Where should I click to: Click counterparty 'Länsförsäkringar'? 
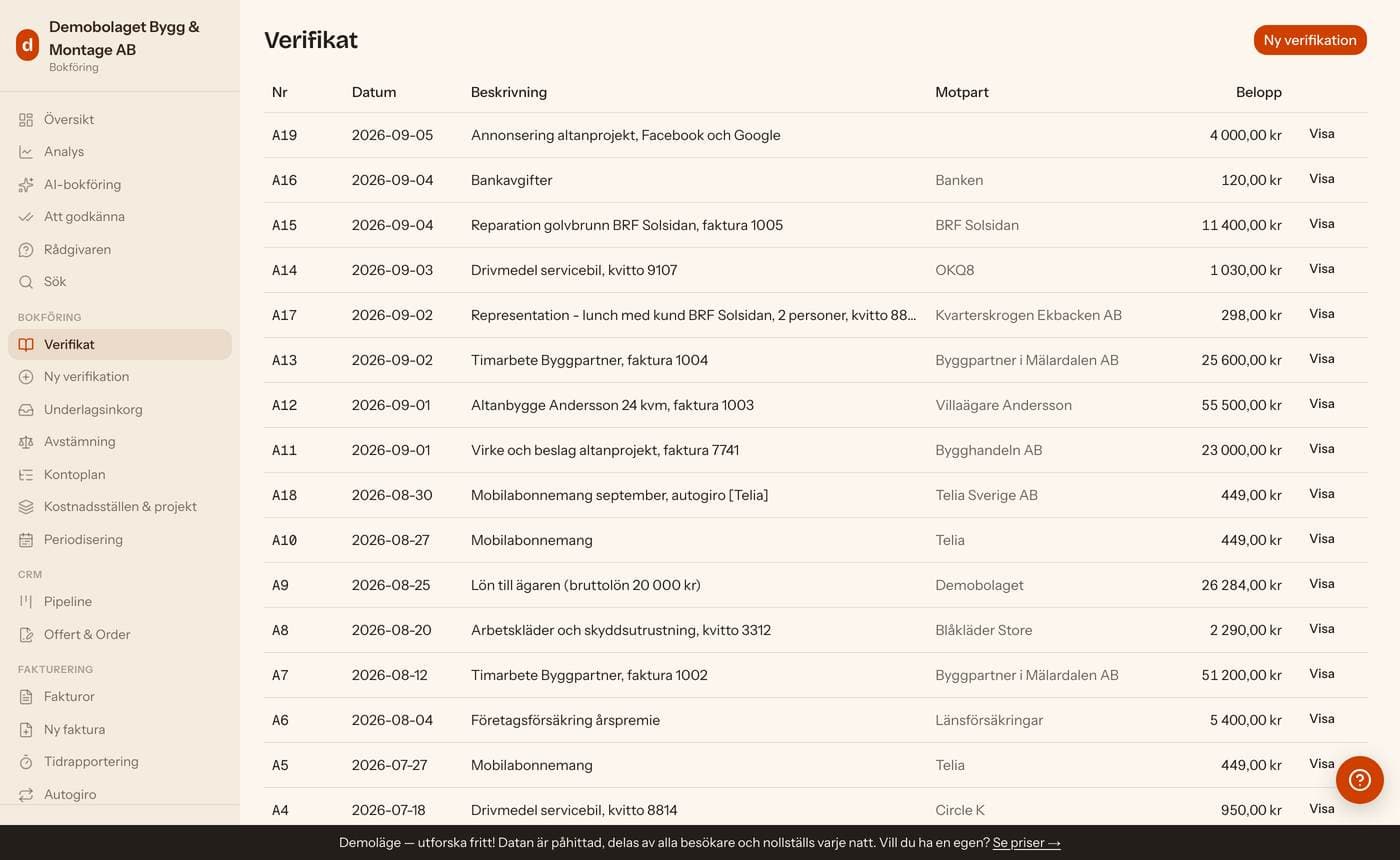pos(989,720)
